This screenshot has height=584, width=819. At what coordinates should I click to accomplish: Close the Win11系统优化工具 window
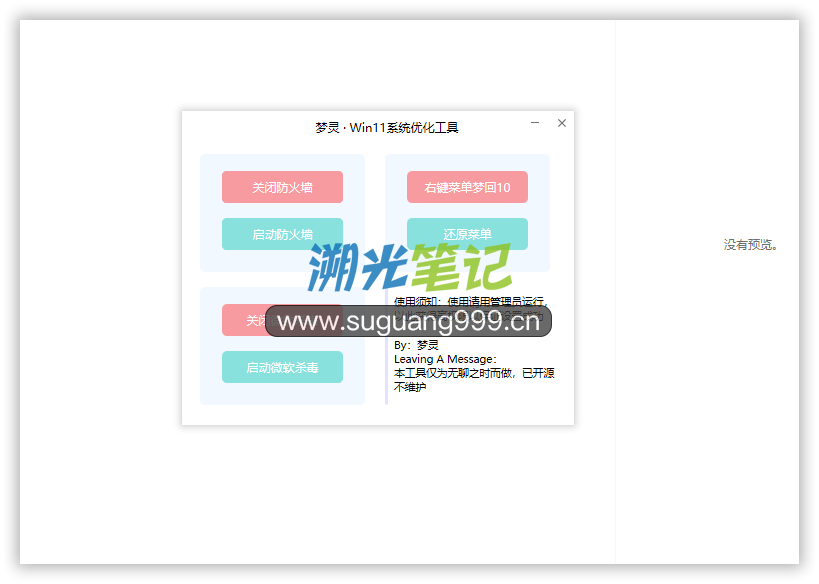click(x=561, y=123)
